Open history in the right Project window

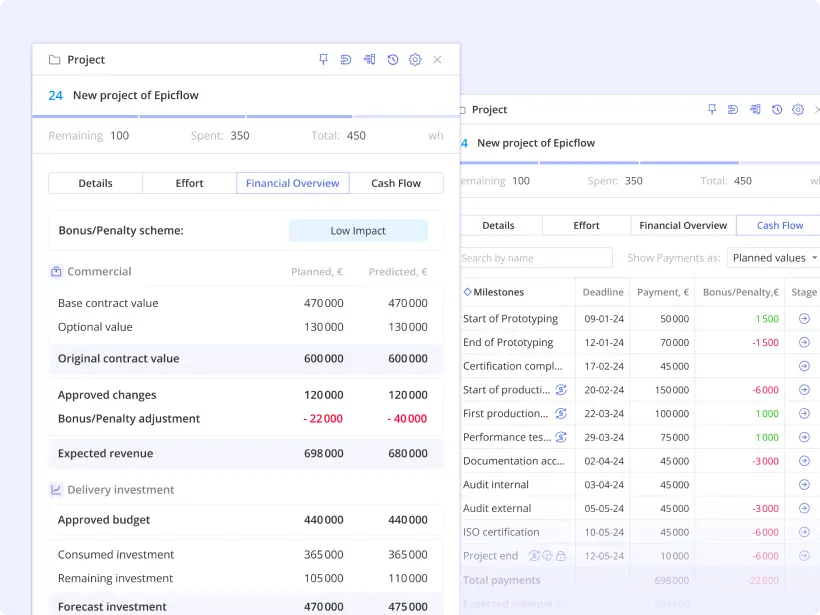(x=777, y=109)
